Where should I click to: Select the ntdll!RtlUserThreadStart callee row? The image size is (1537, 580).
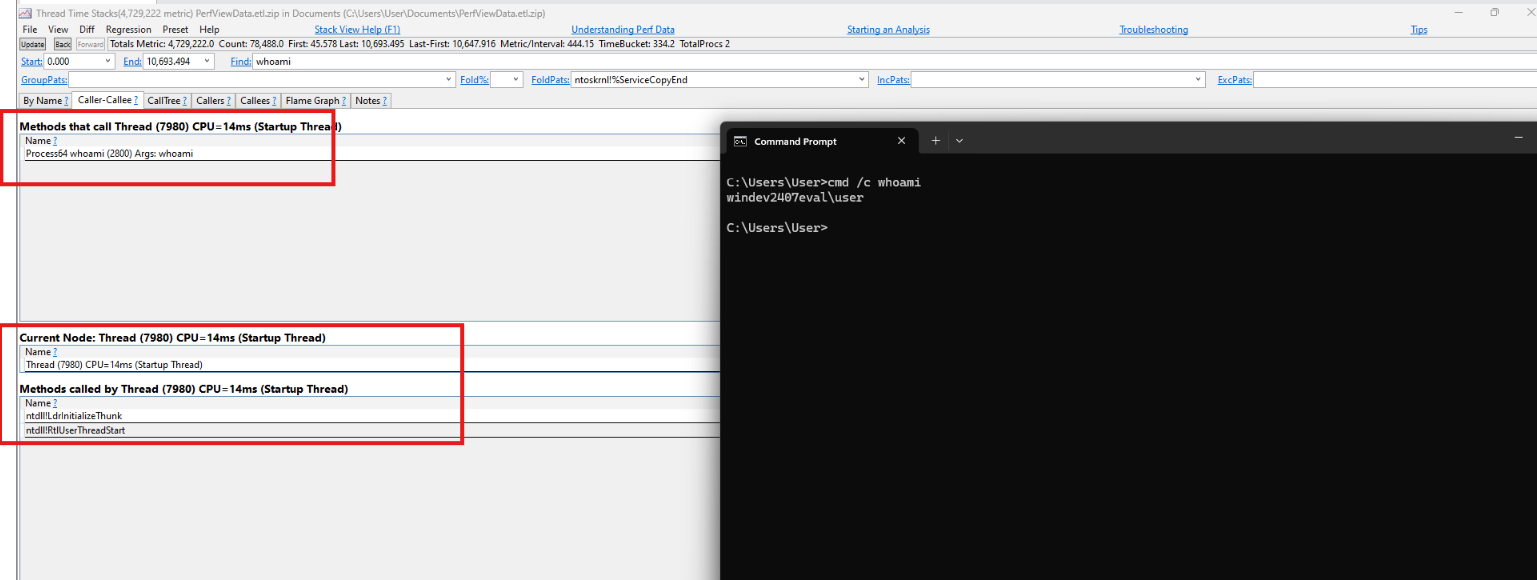pyautogui.click(x=371, y=430)
